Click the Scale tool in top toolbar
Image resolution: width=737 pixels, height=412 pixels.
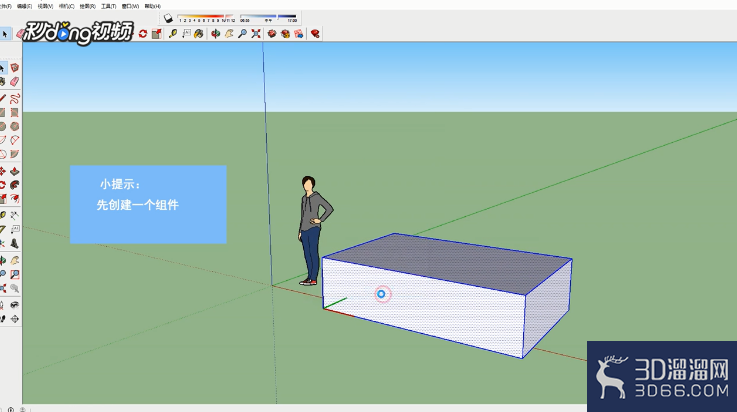click(x=157, y=34)
